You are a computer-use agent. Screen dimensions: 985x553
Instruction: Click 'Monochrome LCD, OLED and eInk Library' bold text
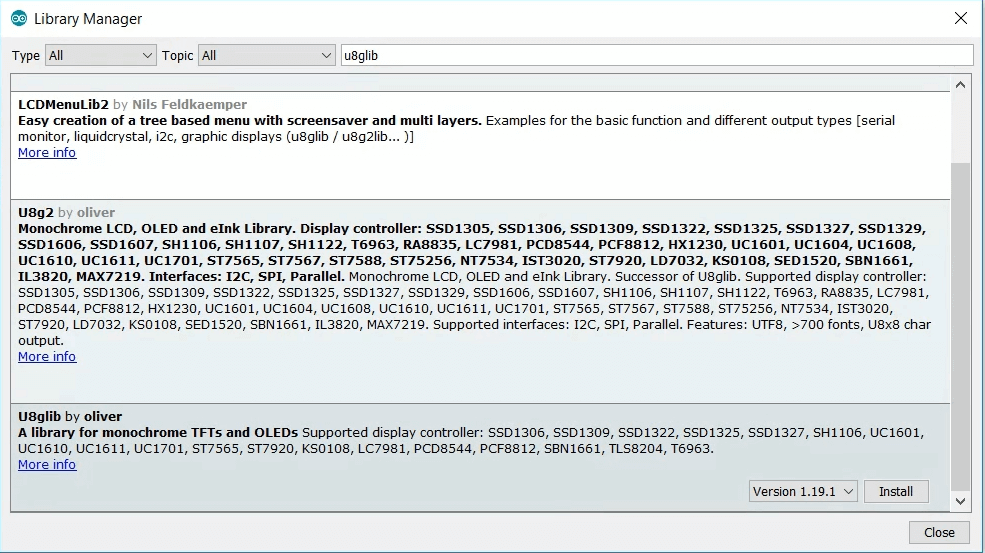point(157,229)
